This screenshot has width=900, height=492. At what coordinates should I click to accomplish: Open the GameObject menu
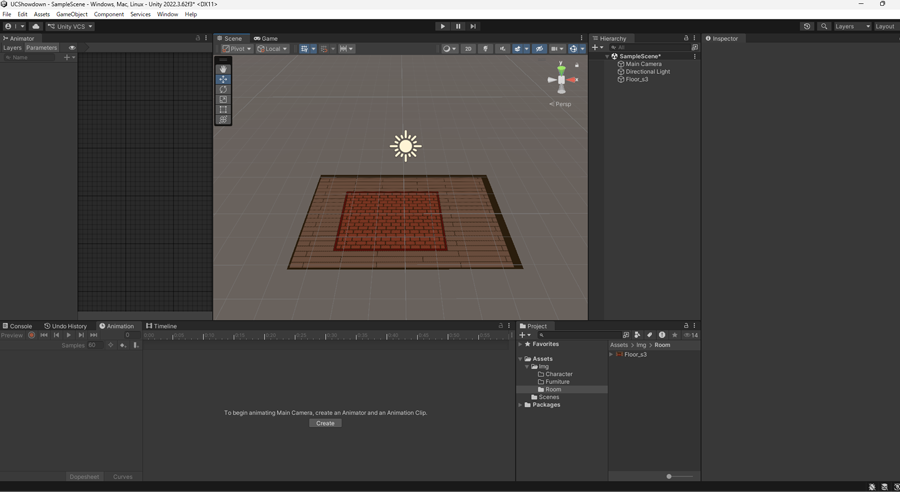point(72,15)
